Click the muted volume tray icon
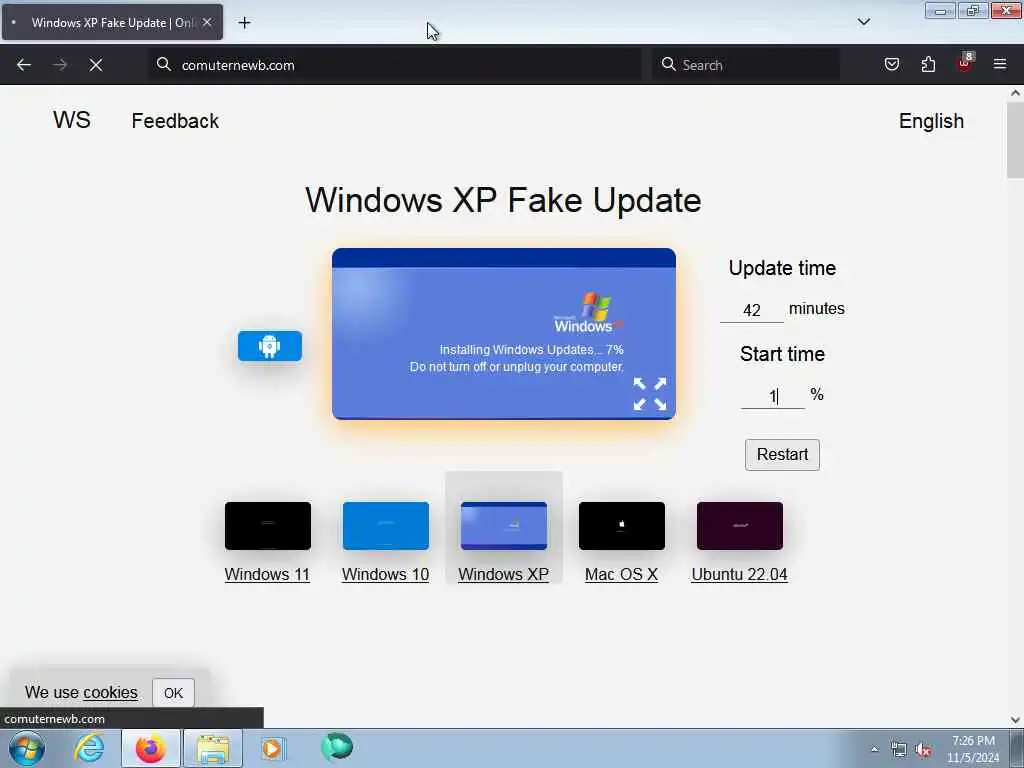Image resolution: width=1024 pixels, height=768 pixels. coord(923,750)
